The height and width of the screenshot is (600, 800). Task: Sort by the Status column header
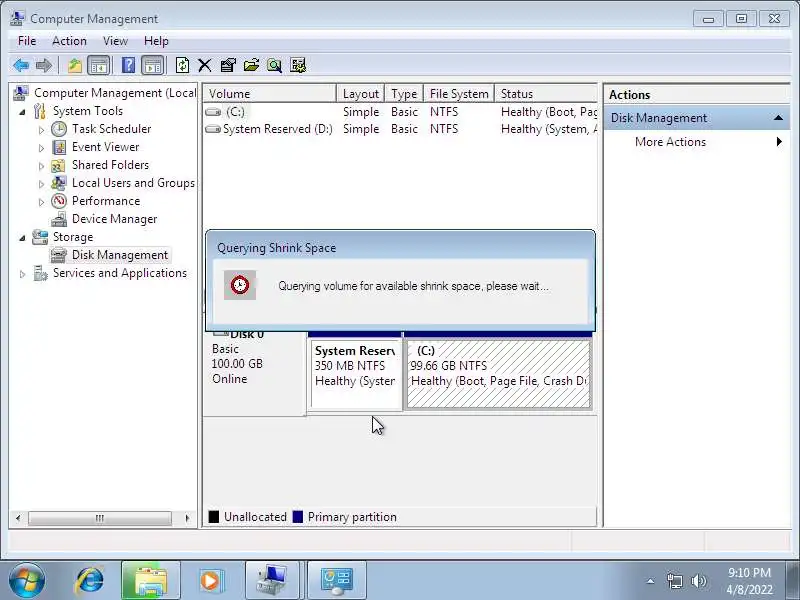[x=546, y=94]
